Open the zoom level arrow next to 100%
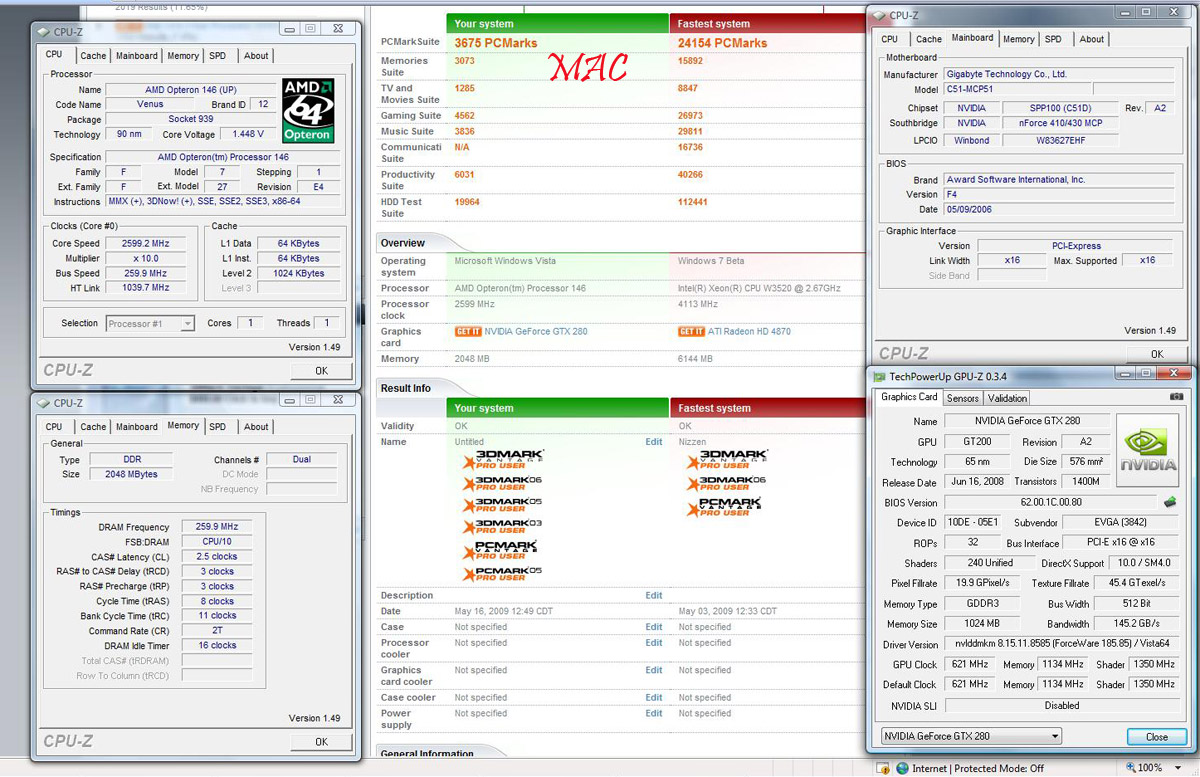Screen dimensions: 1200x777 coord(1180,768)
